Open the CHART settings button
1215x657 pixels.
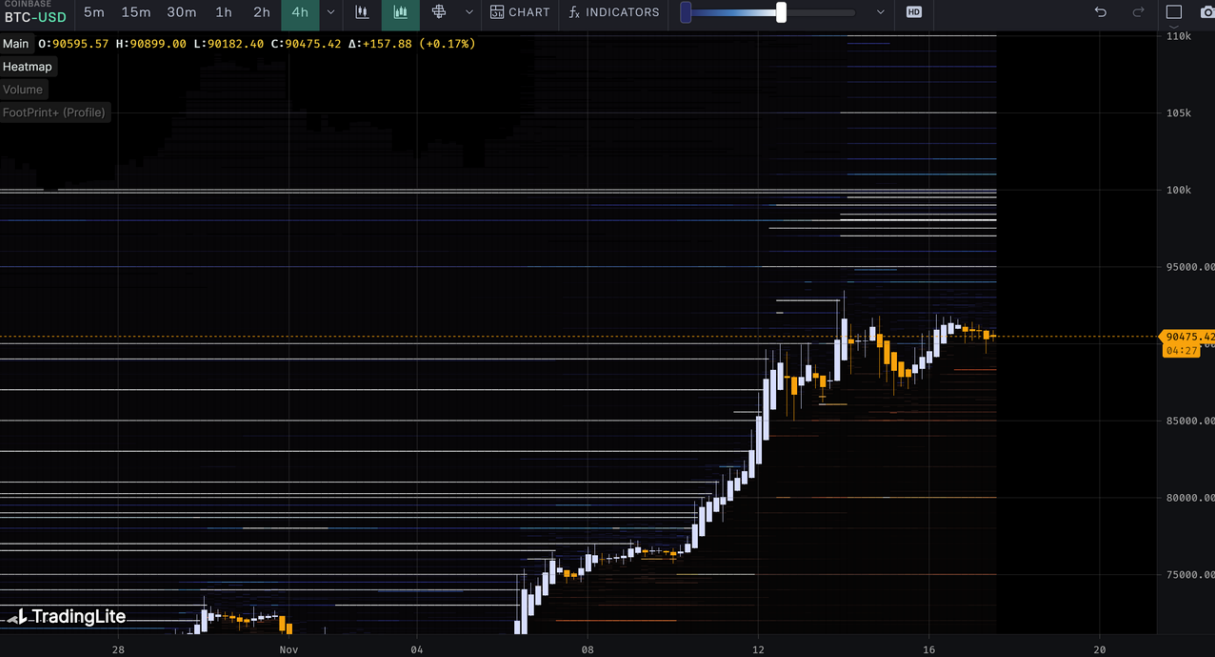tap(520, 13)
